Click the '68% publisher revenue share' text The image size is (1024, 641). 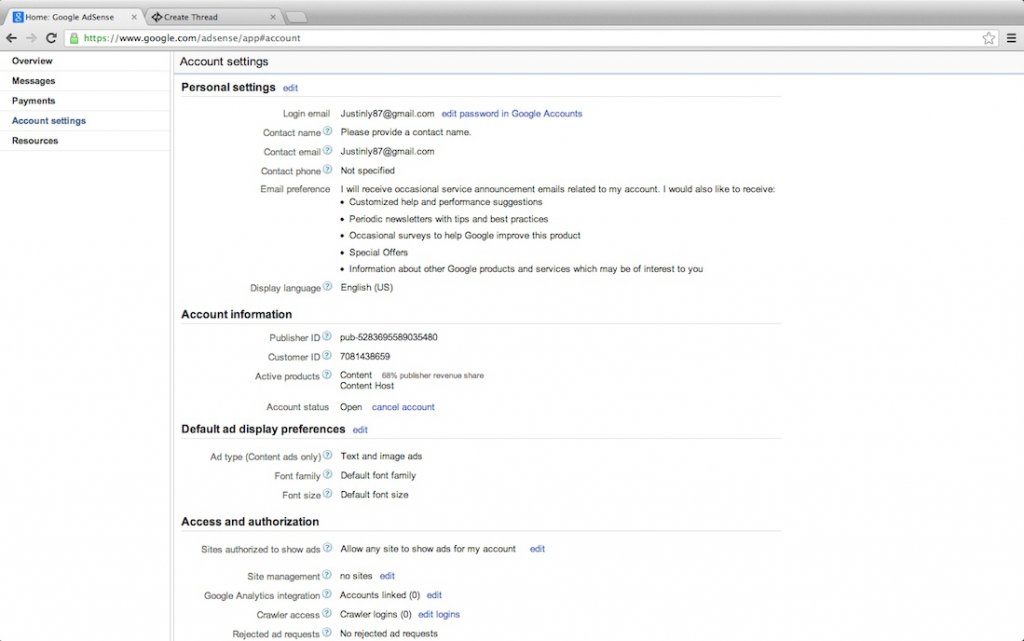433,375
